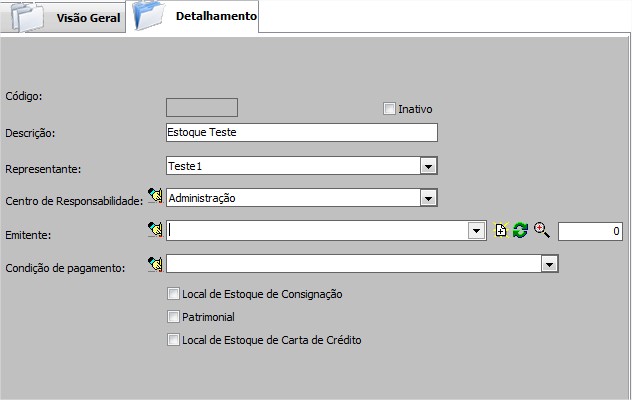Expand the Centro de Responsabilidade dropdown arrow
This screenshot has height=400, width=632.
pos(428,198)
